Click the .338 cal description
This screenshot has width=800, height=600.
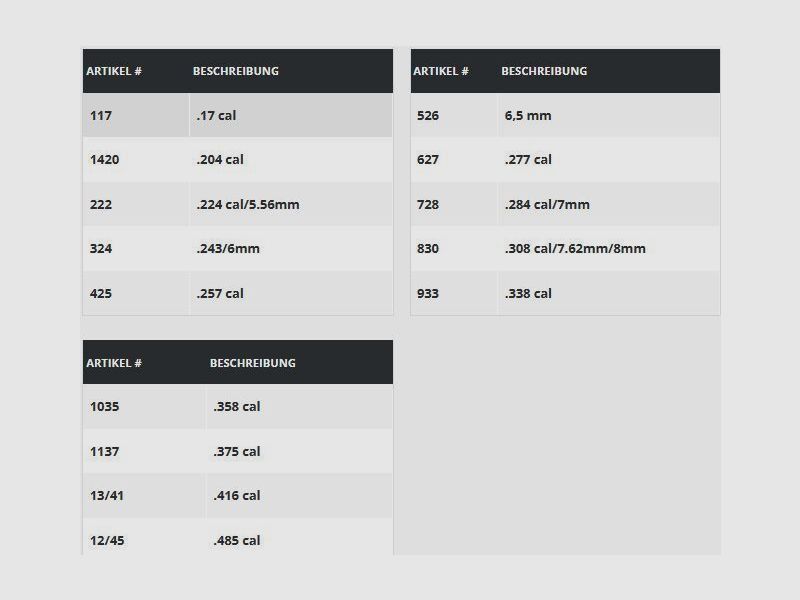click(x=528, y=294)
